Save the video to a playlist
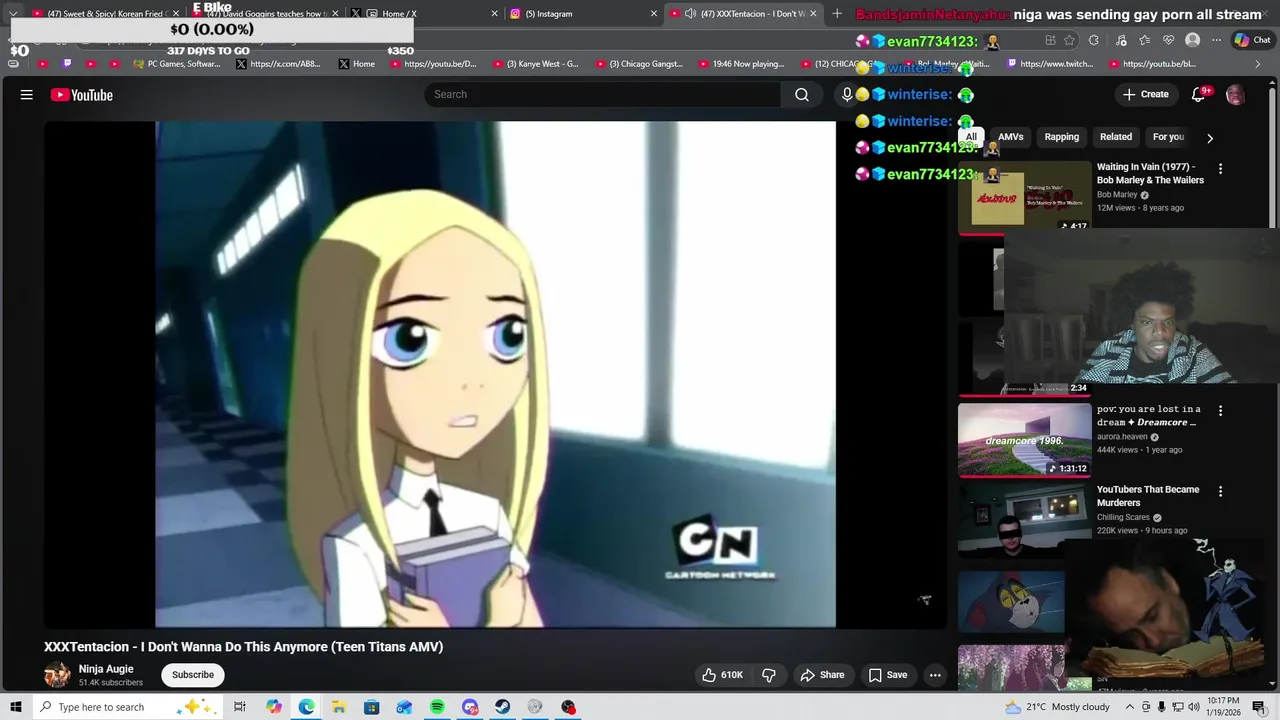The image size is (1280, 720). 888,675
